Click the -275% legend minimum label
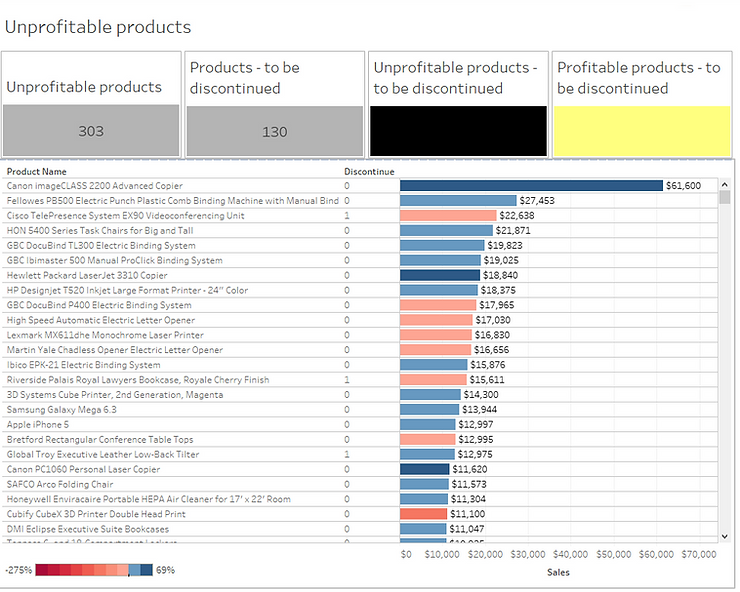740x592 pixels. coord(18,570)
